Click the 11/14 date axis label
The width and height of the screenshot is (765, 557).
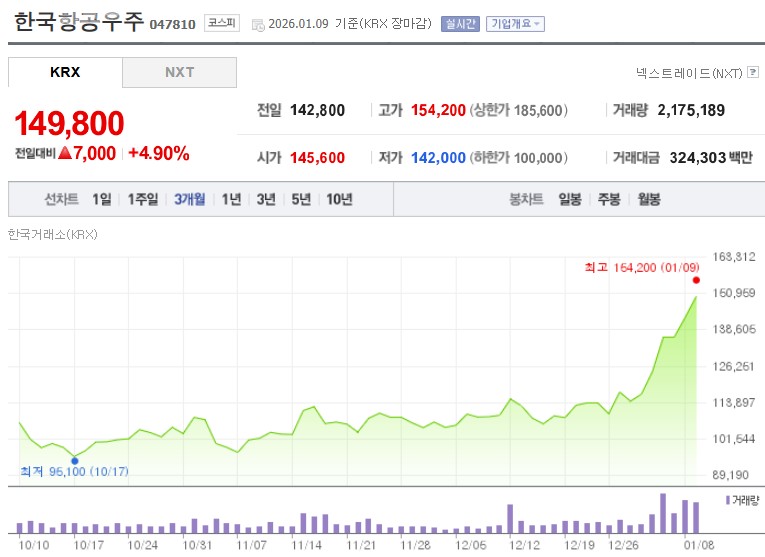[306, 545]
